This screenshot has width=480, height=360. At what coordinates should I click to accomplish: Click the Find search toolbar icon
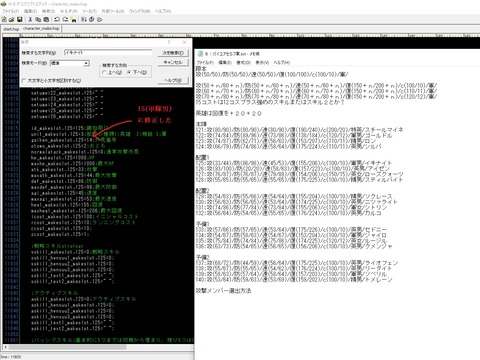click(73, 20)
